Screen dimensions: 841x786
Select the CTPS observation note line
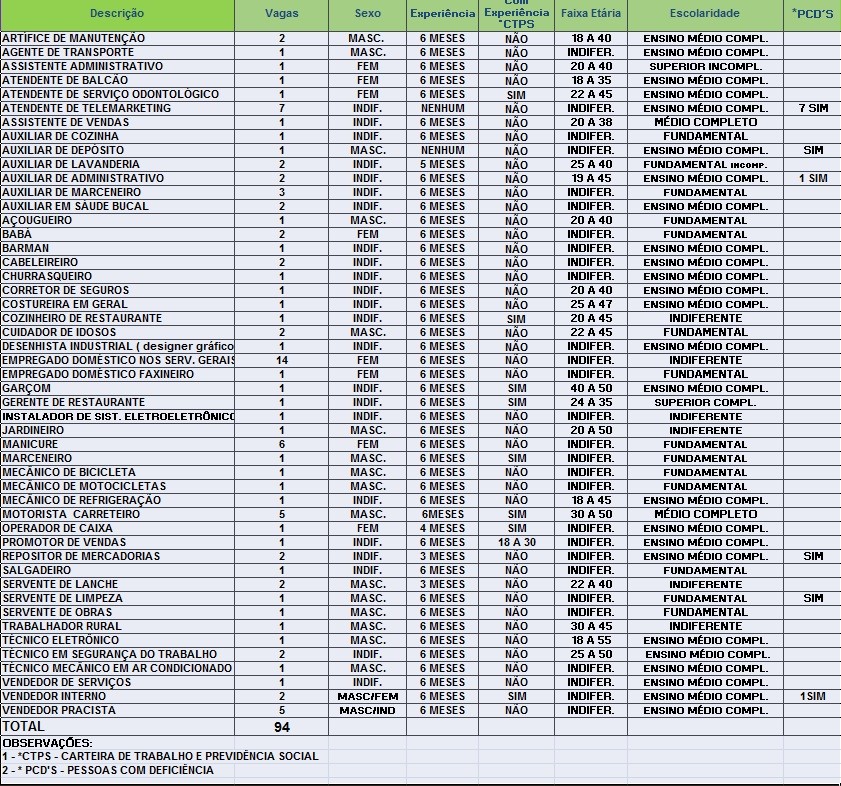(x=160, y=756)
